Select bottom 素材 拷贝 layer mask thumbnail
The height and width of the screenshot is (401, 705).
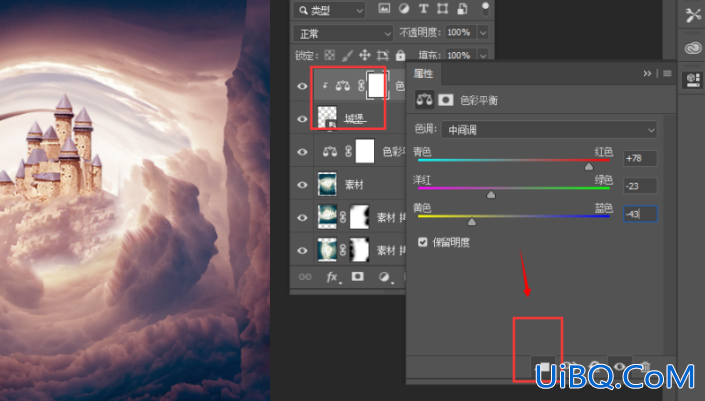coord(359,250)
